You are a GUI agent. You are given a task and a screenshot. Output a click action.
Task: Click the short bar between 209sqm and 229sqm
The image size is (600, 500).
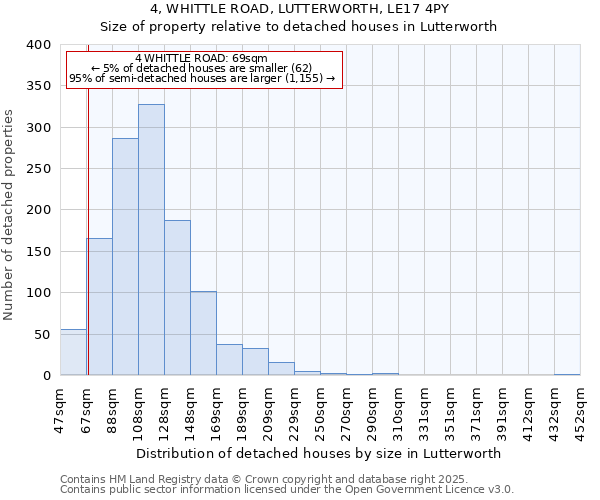pos(281,369)
